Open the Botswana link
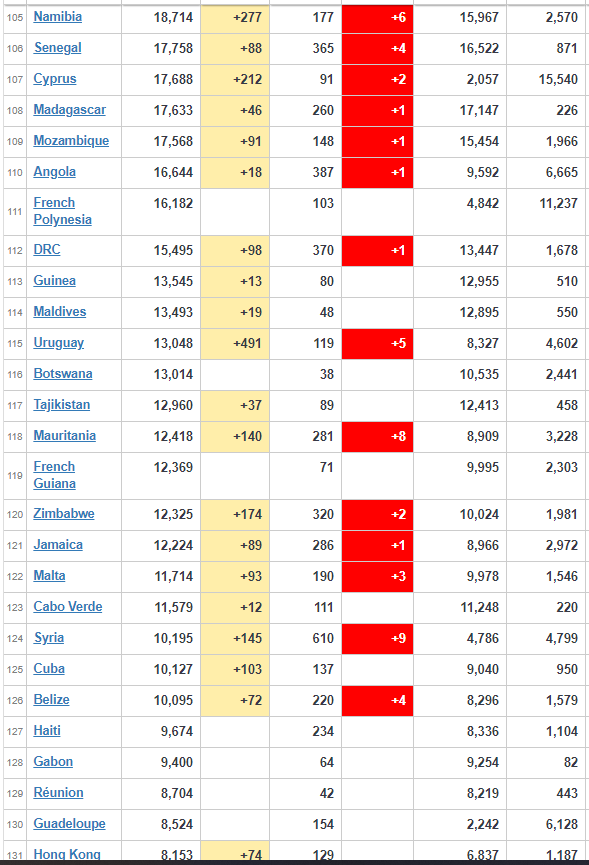Viewport: 589px width, 865px height. pyautogui.click(x=63, y=373)
